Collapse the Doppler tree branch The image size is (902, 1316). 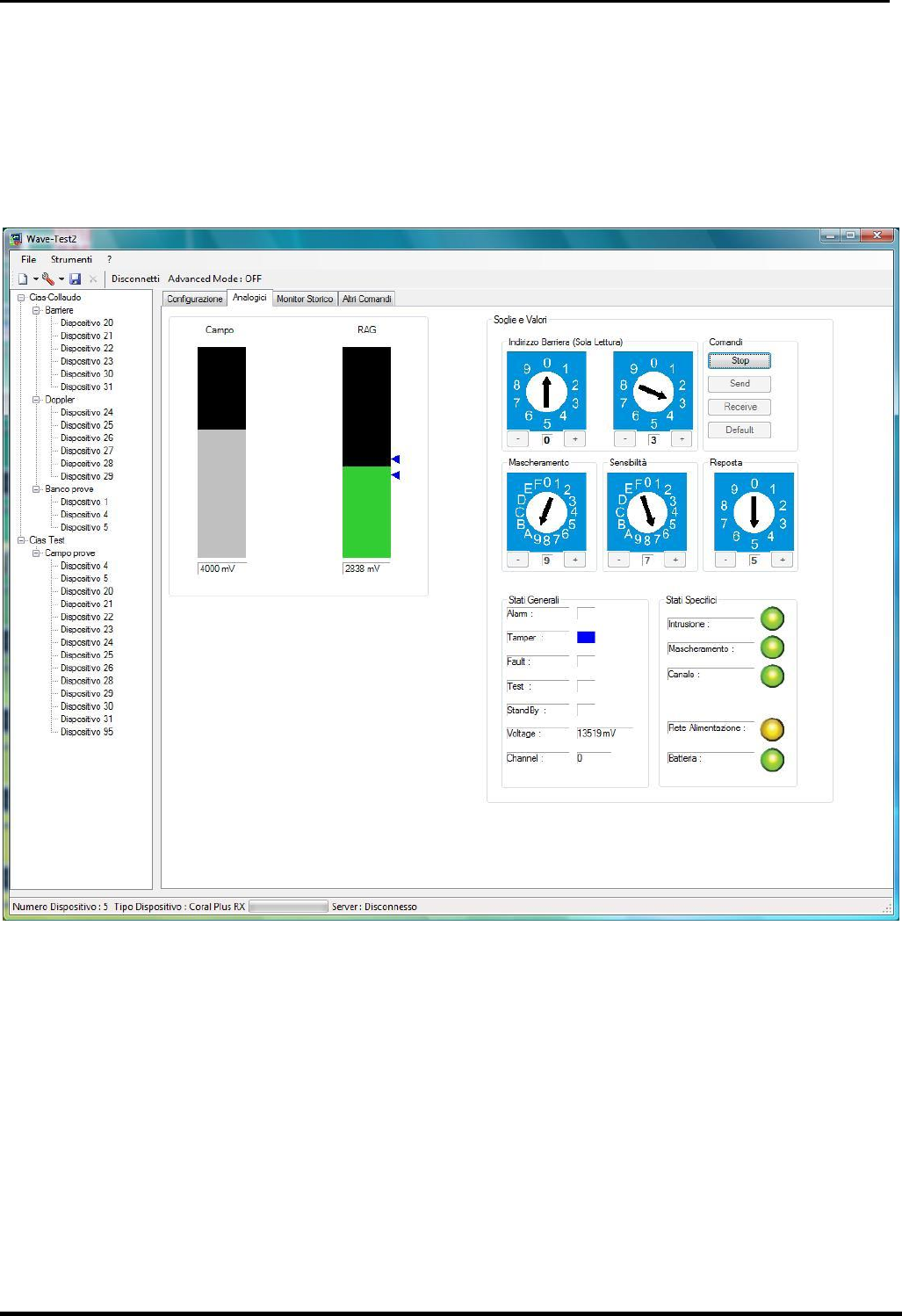[37, 400]
